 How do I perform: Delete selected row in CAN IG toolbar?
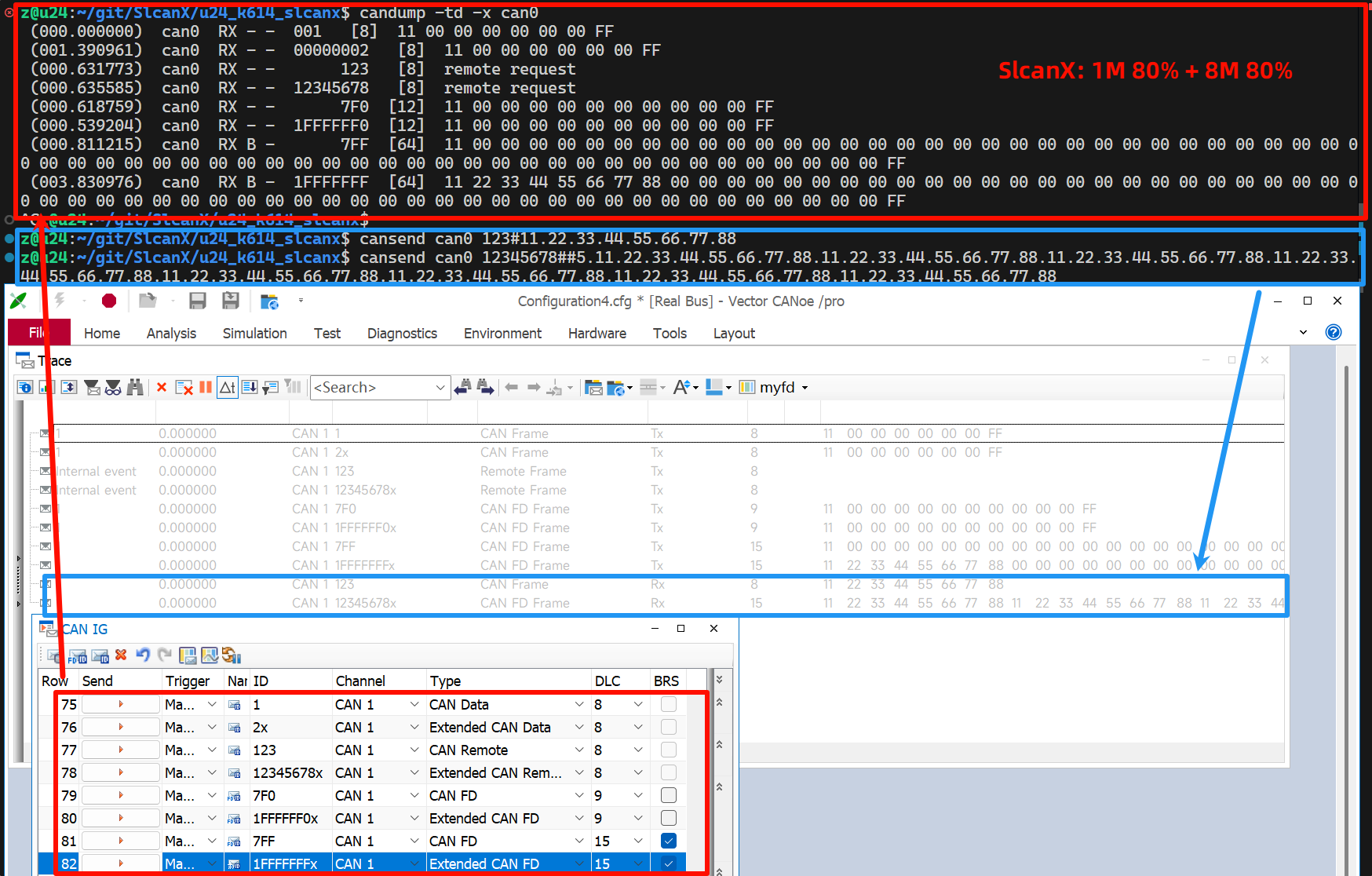pyautogui.click(x=120, y=655)
